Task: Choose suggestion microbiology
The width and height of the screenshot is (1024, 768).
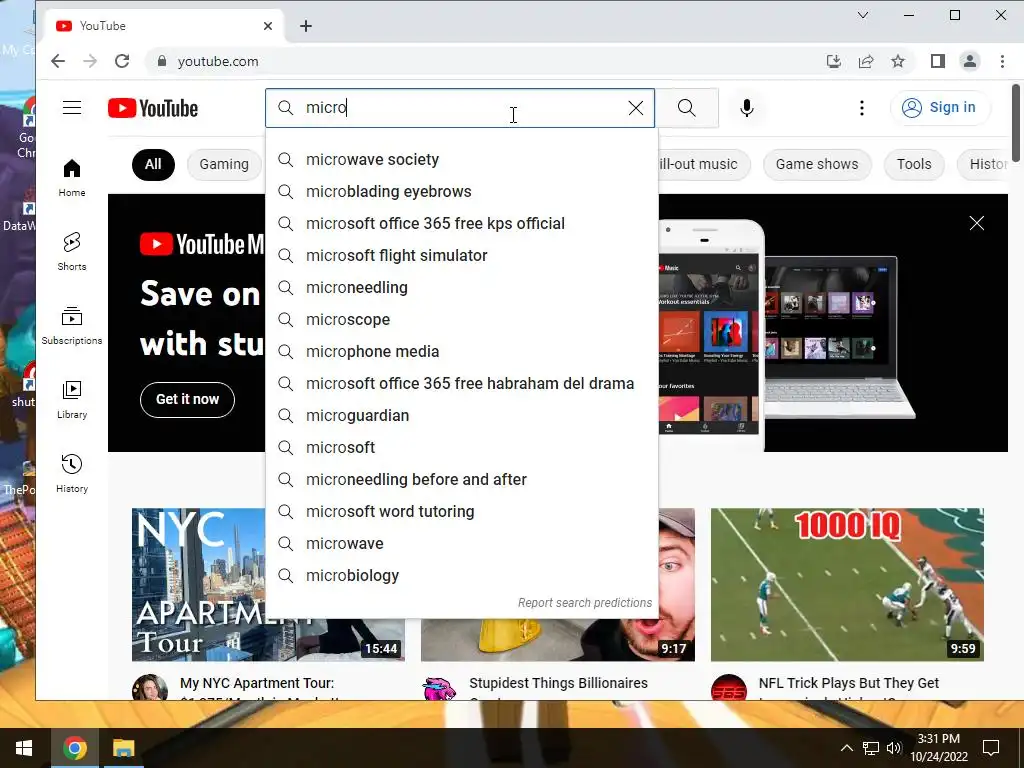Action: (x=462, y=575)
